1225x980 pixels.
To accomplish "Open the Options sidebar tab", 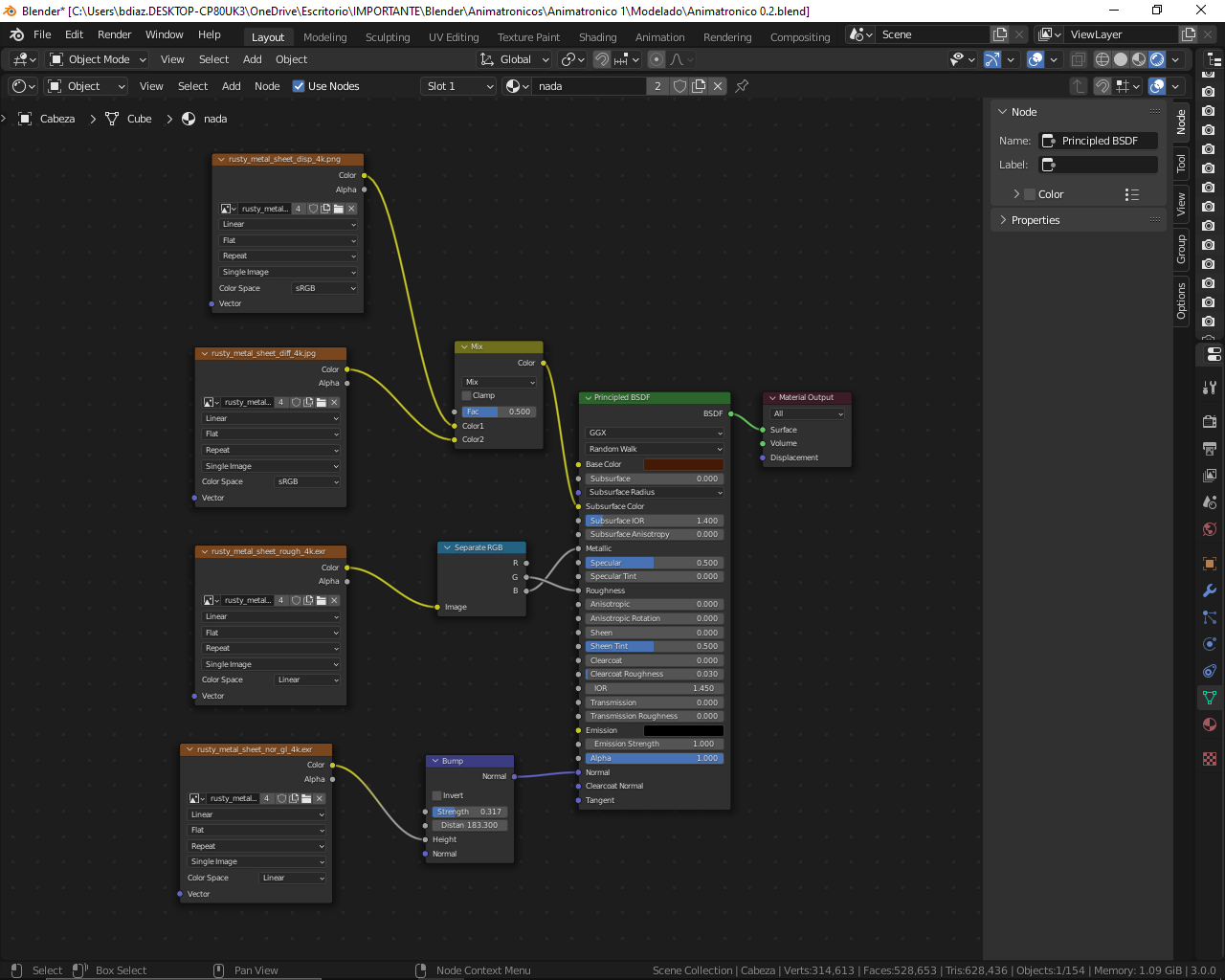I will (1181, 301).
